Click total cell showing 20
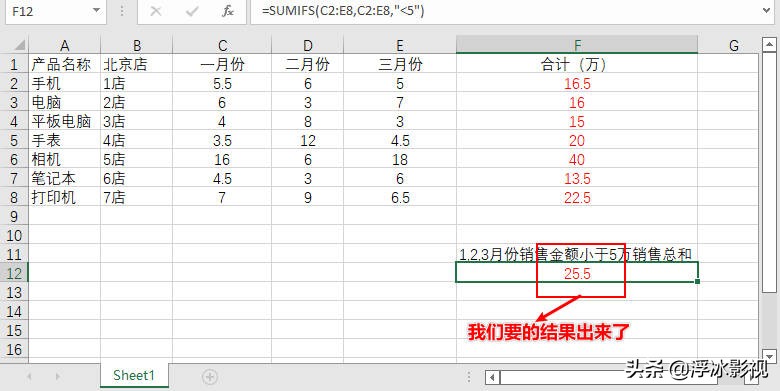This screenshot has width=780, height=391. tap(577, 140)
